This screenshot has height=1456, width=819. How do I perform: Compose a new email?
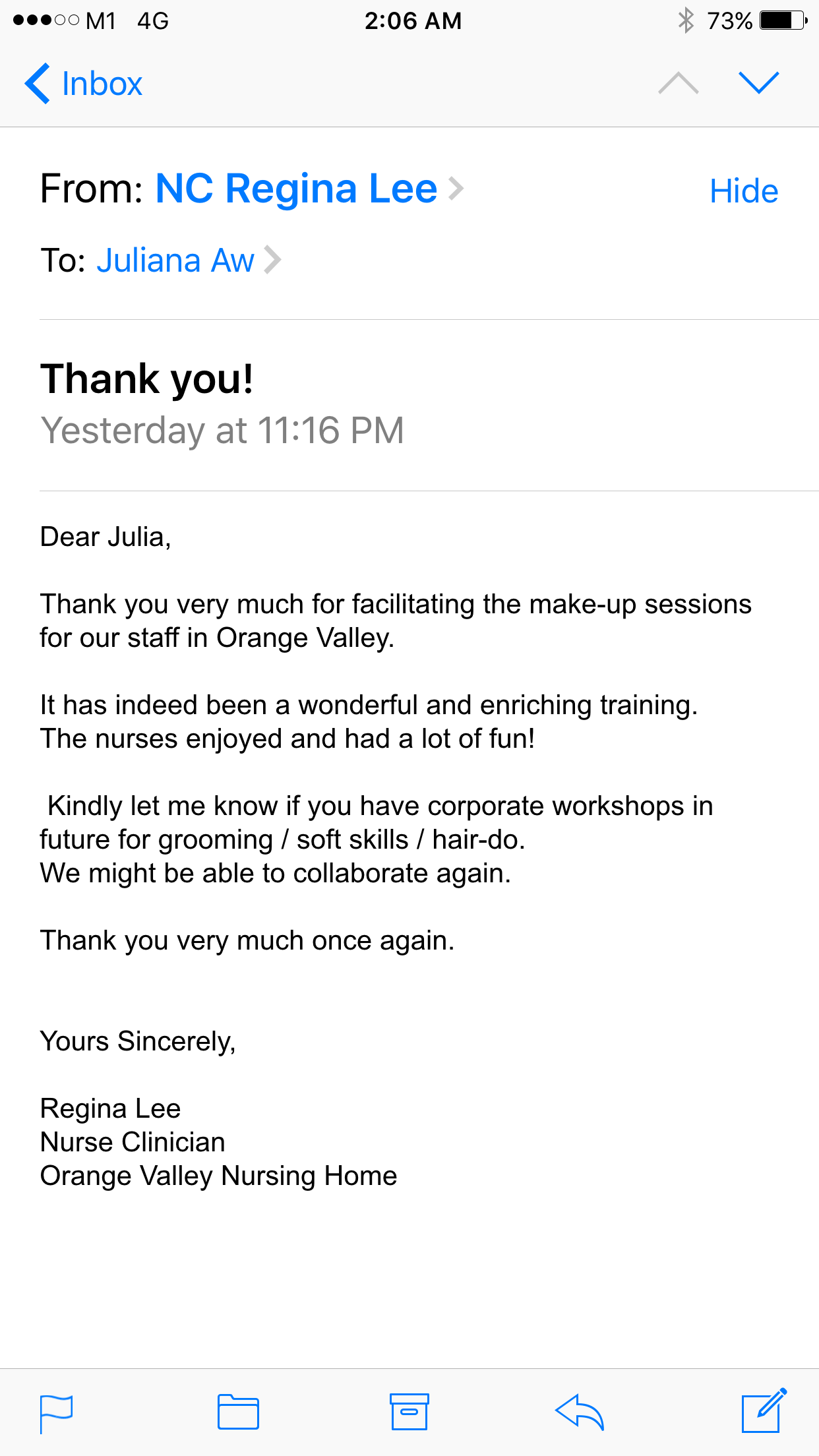tap(764, 1411)
